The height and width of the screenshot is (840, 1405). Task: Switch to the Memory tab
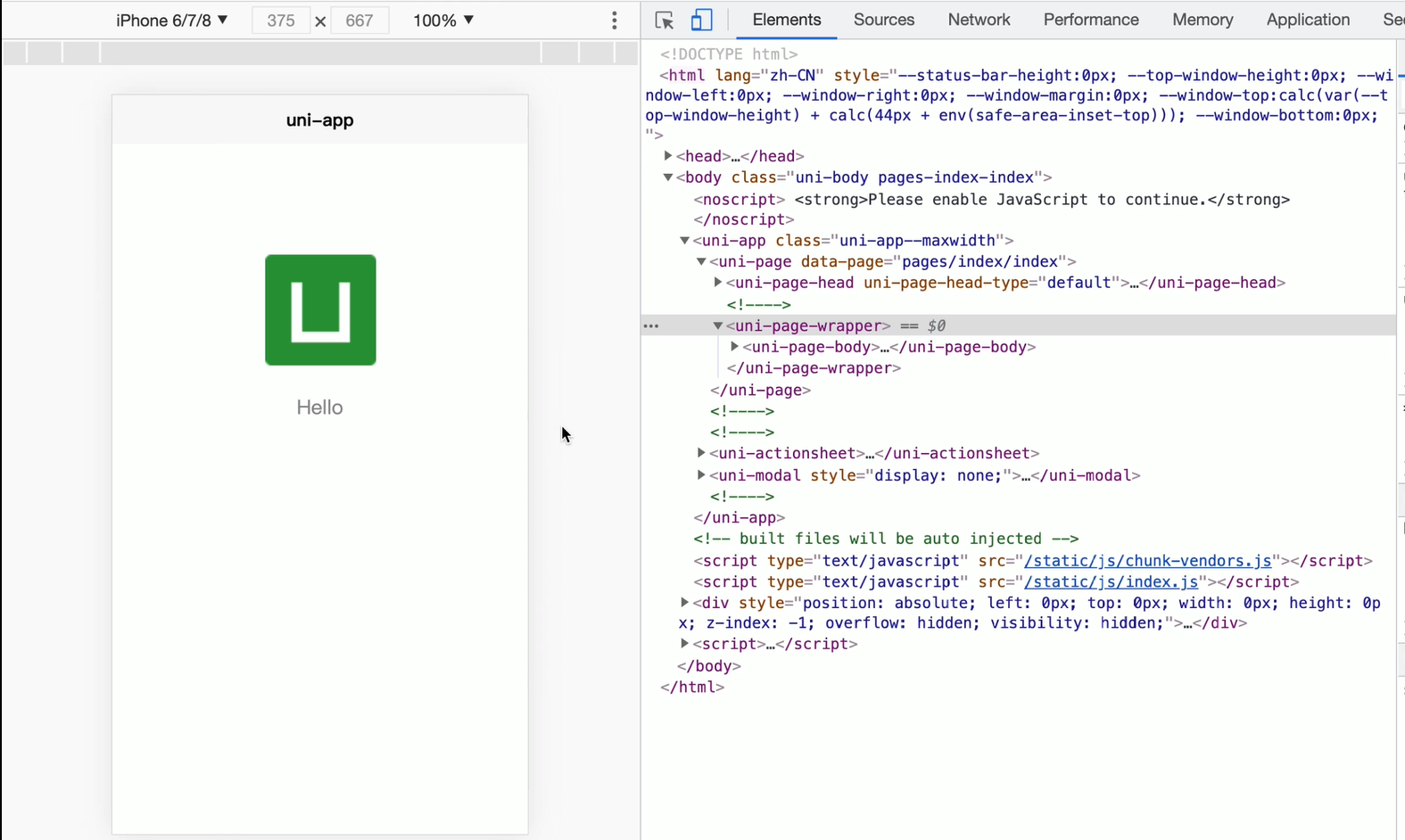pyautogui.click(x=1203, y=20)
